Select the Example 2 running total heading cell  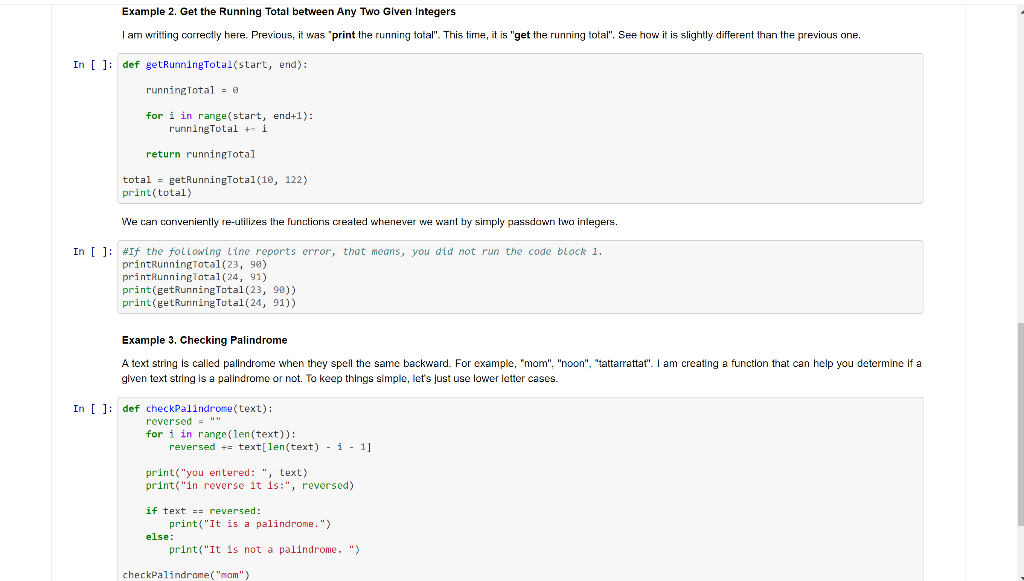click(x=288, y=11)
